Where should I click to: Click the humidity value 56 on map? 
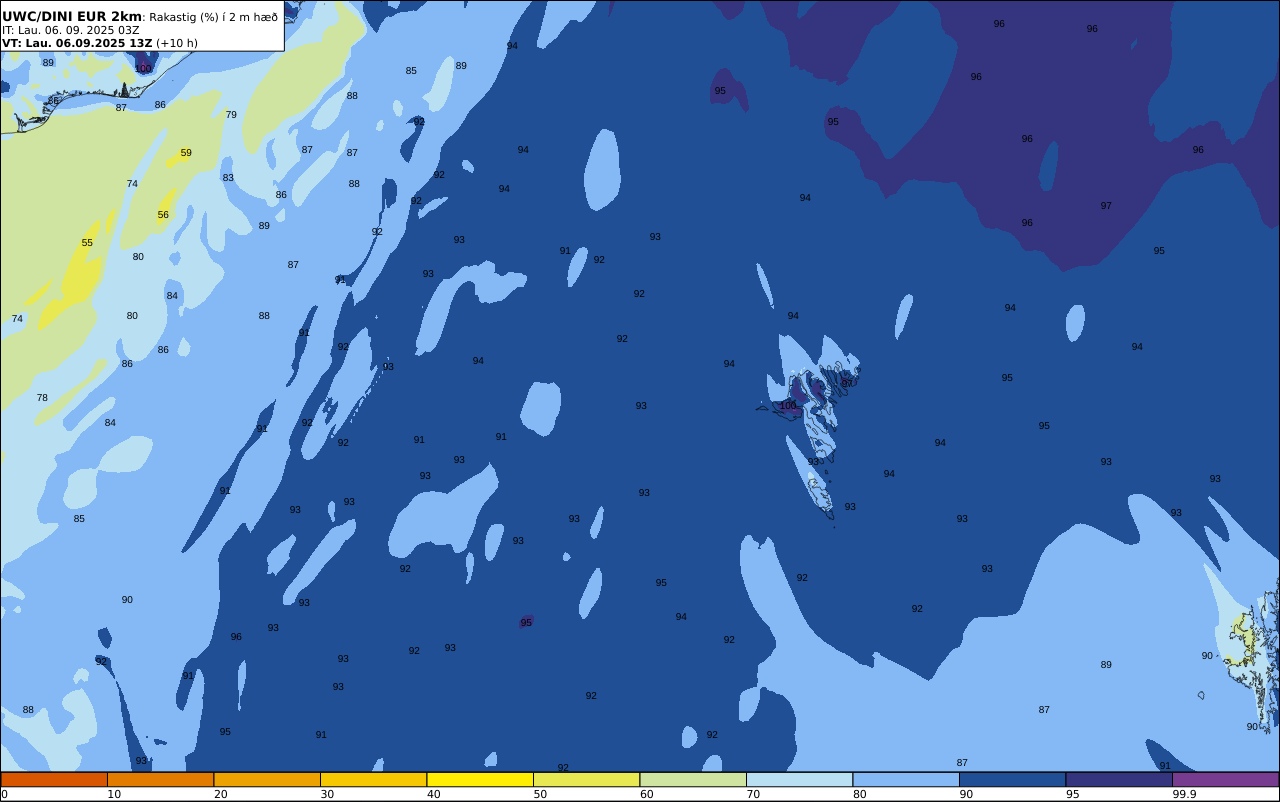tap(163, 215)
